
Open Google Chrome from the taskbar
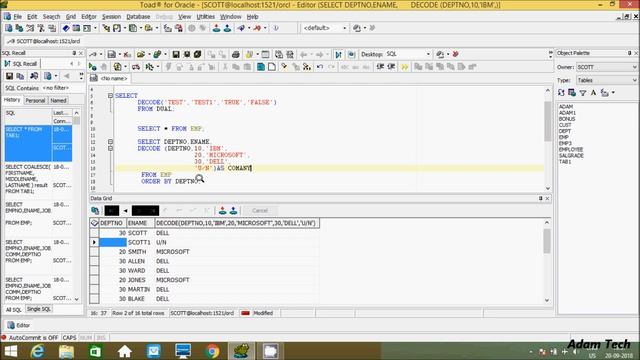pos(212,351)
